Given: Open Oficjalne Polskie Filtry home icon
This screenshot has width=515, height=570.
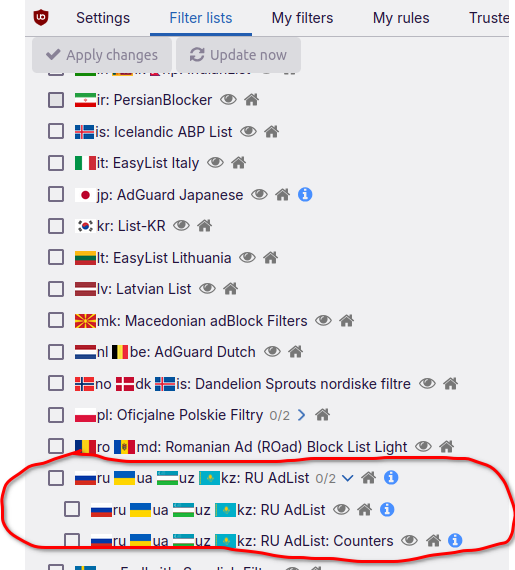Looking at the screenshot, I should (x=322, y=415).
